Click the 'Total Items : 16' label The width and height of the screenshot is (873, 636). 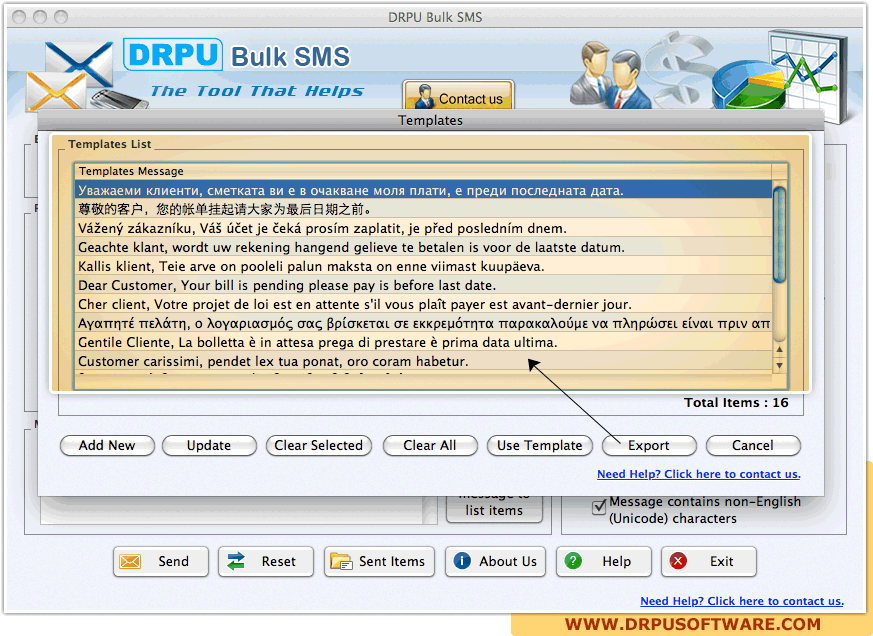tap(736, 403)
